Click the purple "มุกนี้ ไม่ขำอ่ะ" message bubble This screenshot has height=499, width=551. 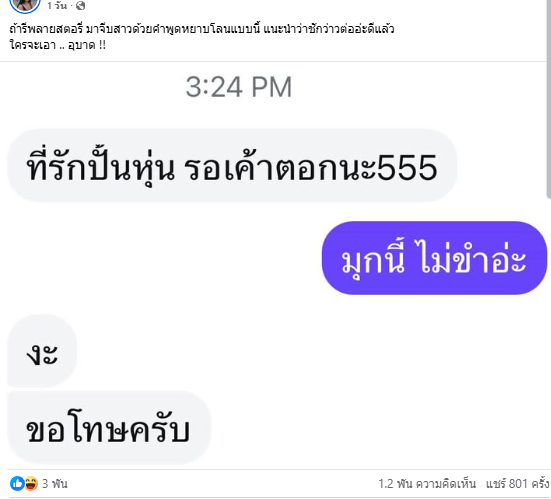coord(434,258)
